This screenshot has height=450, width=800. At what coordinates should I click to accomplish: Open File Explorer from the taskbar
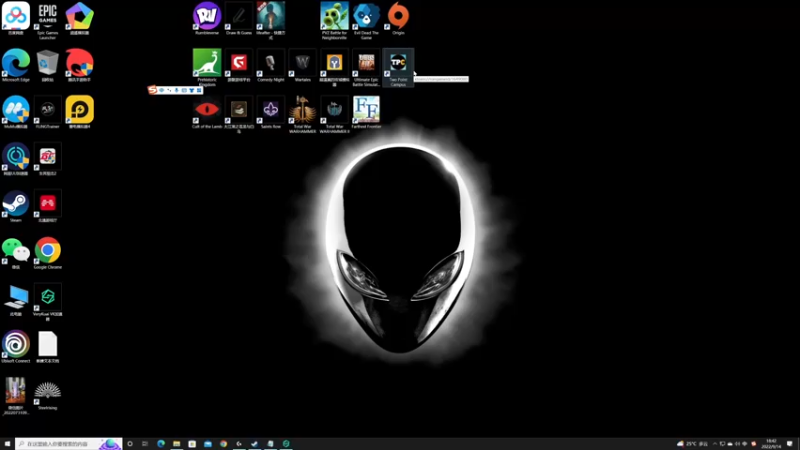click(x=177, y=444)
